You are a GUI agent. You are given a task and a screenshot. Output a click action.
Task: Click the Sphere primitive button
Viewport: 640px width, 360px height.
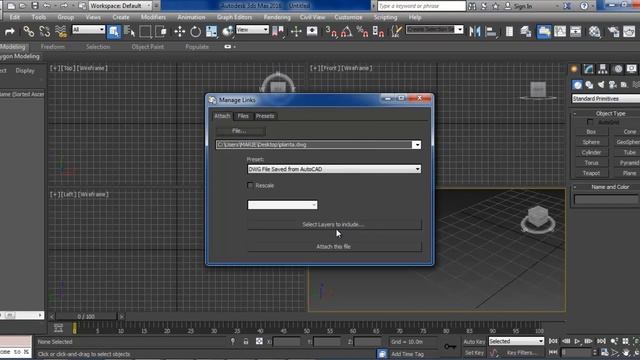click(591, 142)
